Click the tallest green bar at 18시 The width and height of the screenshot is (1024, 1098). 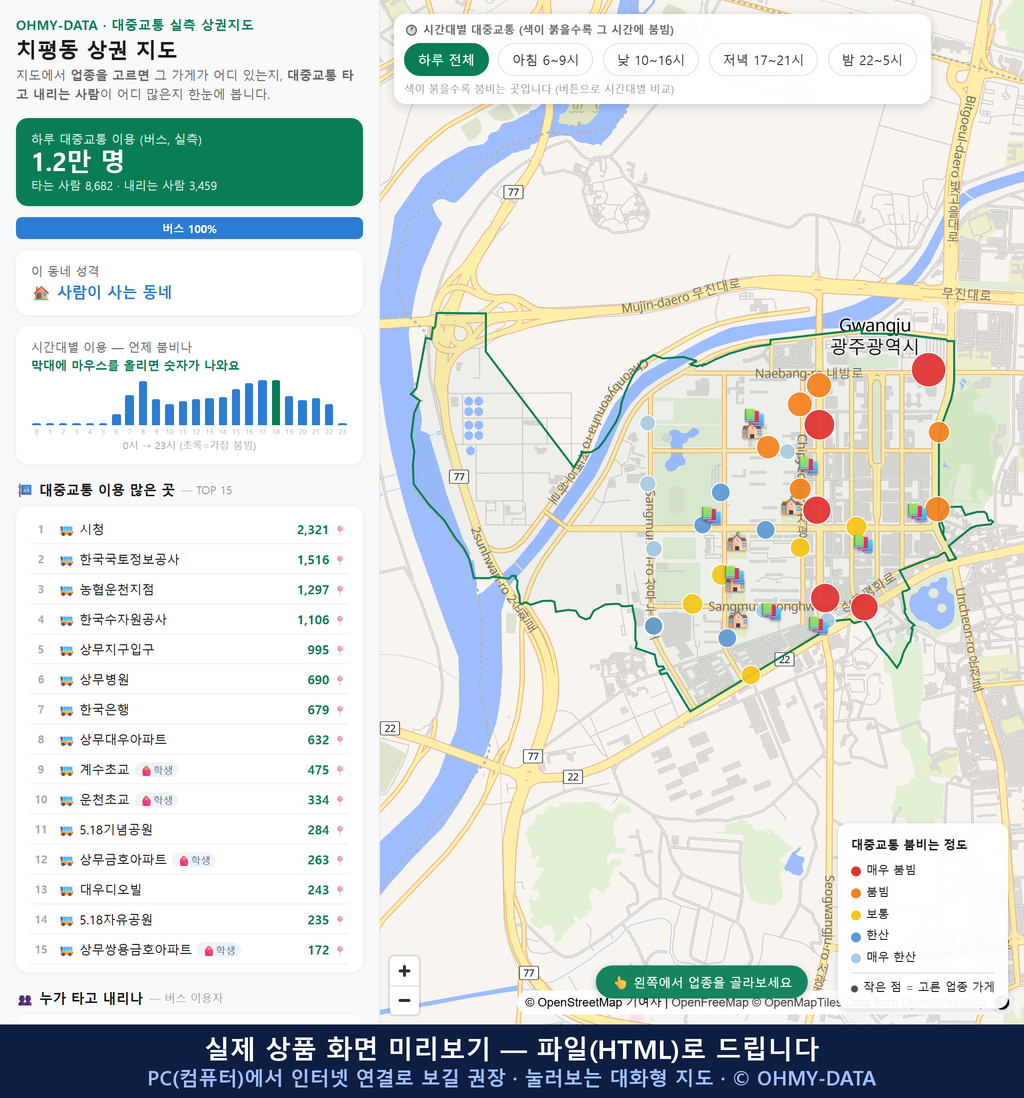click(x=276, y=403)
